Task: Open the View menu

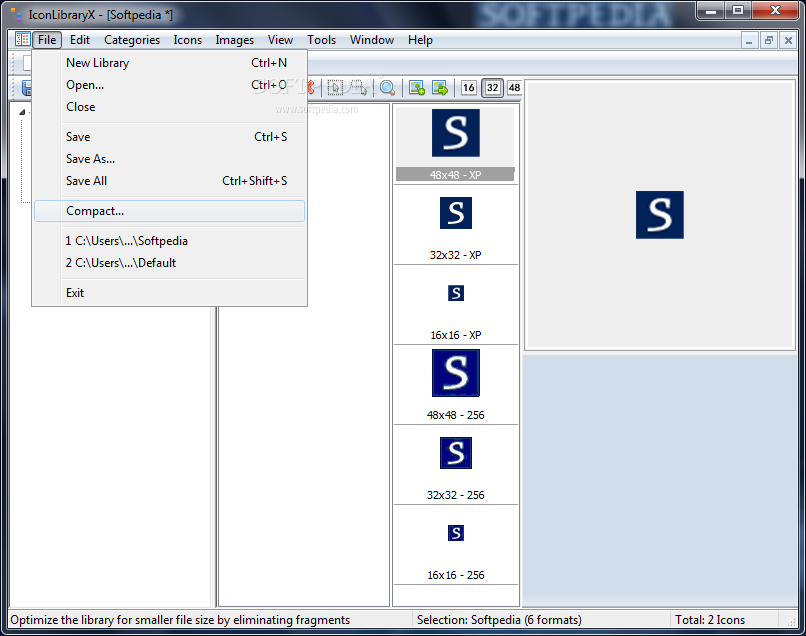Action: pyautogui.click(x=280, y=40)
